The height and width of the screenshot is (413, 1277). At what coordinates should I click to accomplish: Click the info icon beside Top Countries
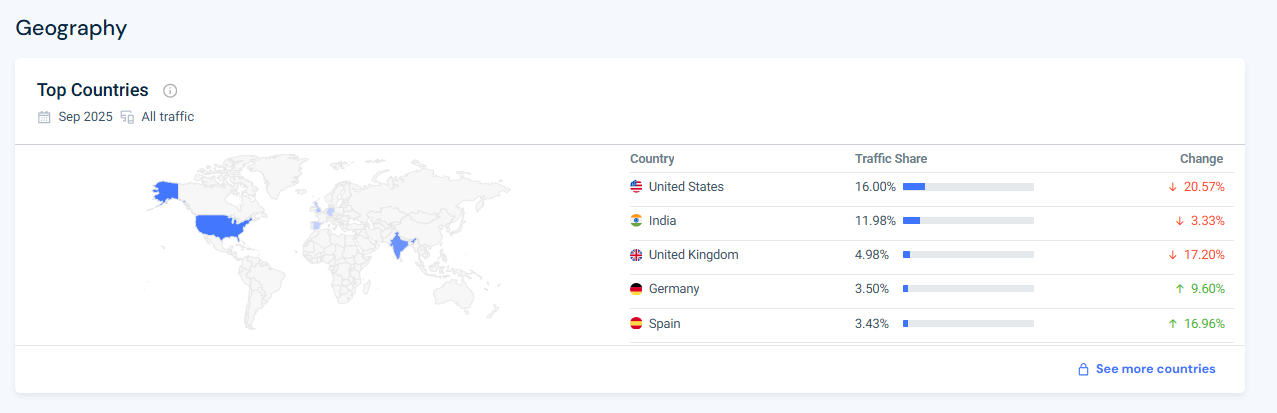click(170, 91)
